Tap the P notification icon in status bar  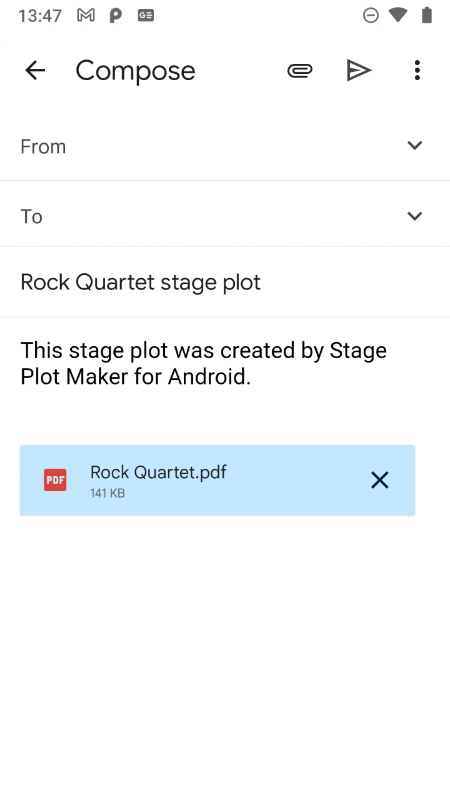(116, 16)
